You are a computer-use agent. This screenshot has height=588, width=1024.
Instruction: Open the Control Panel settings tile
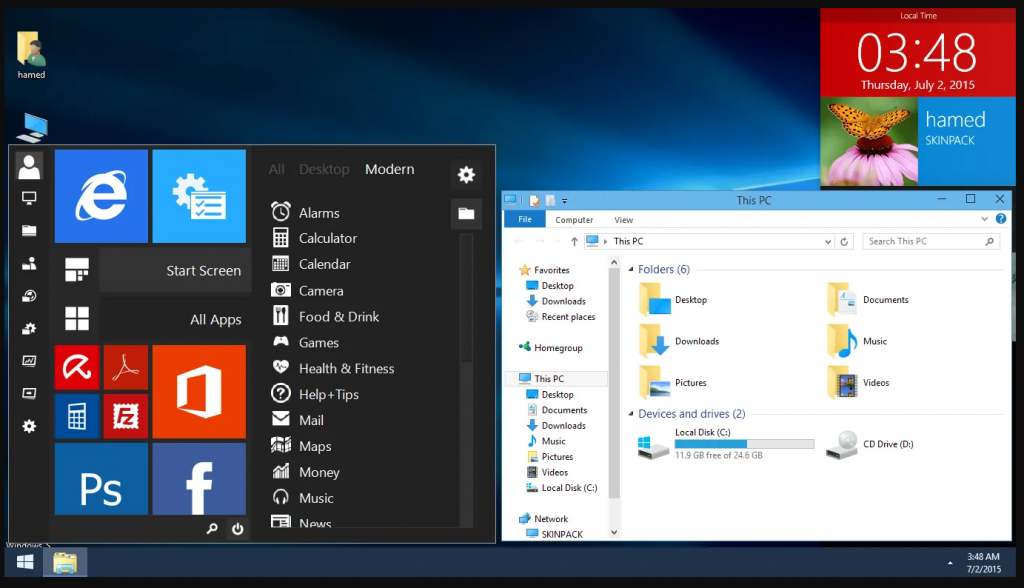(199, 196)
